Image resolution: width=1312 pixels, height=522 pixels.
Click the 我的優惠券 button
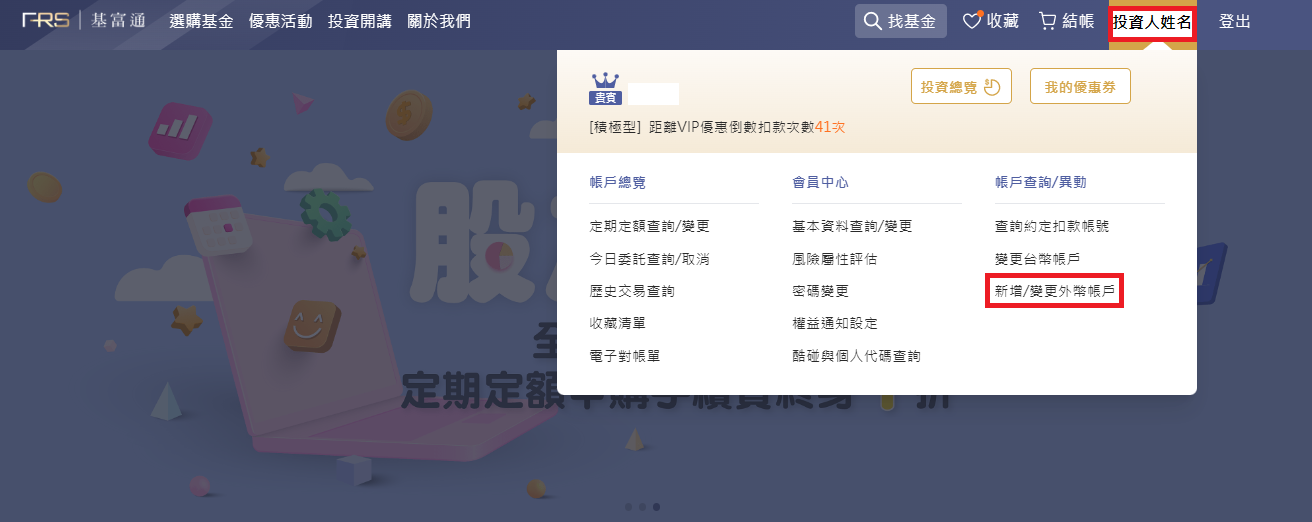click(1080, 87)
